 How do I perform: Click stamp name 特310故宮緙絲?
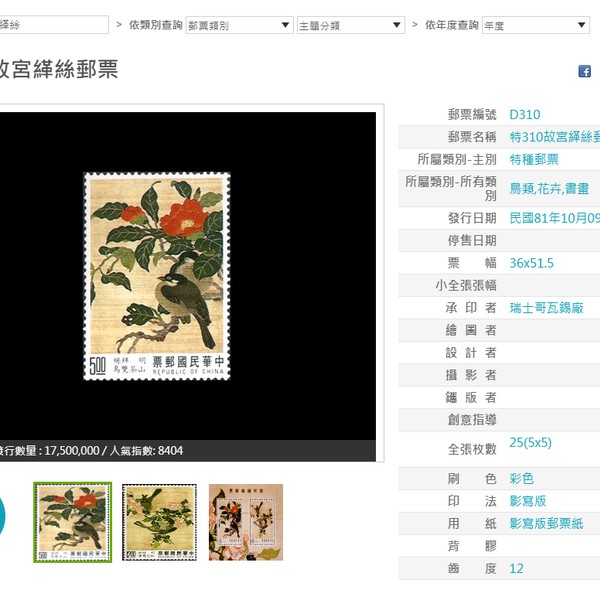[554, 137]
